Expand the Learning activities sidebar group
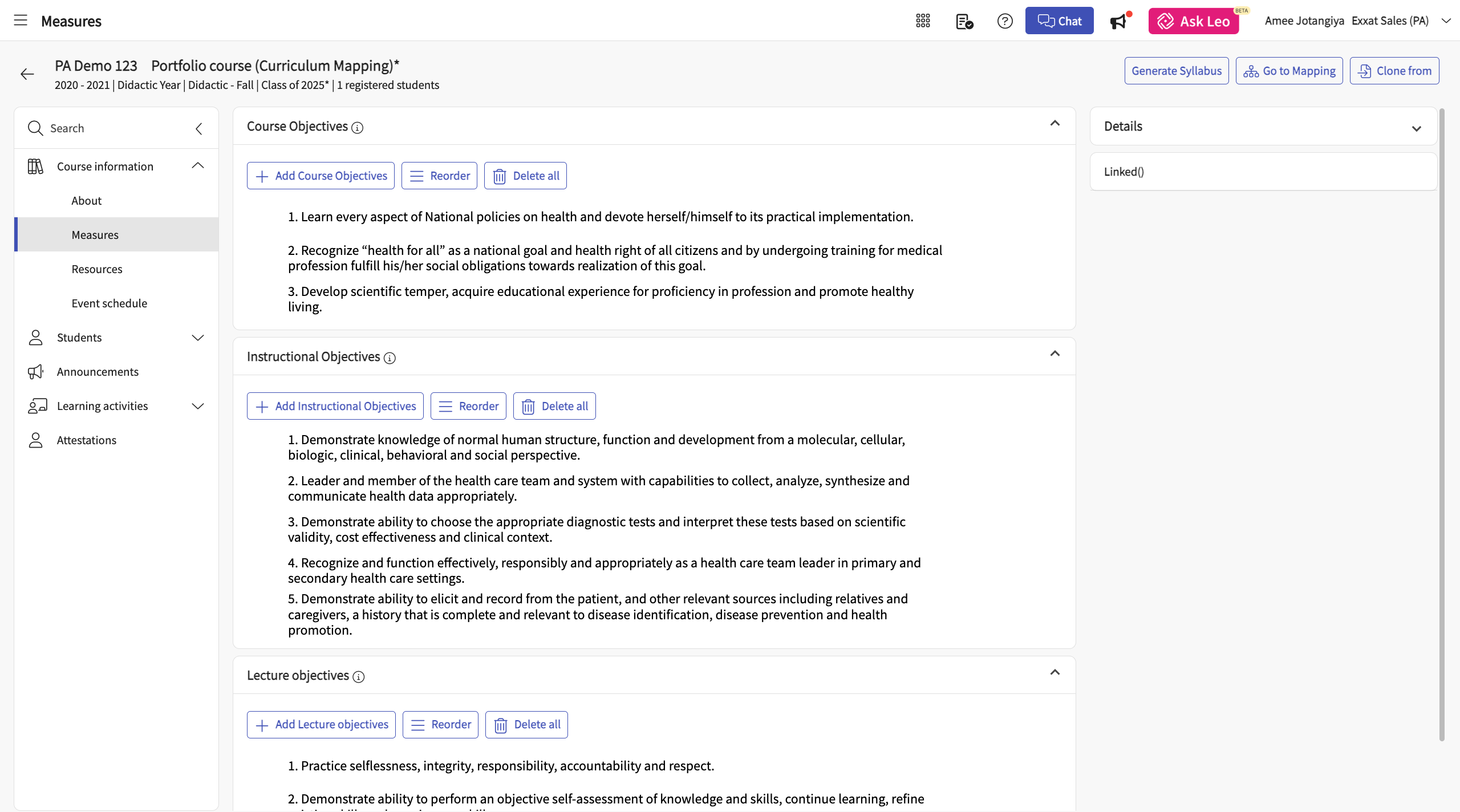Image resolution: width=1460 pixels, height=812 pixels. tap(197, 406)
